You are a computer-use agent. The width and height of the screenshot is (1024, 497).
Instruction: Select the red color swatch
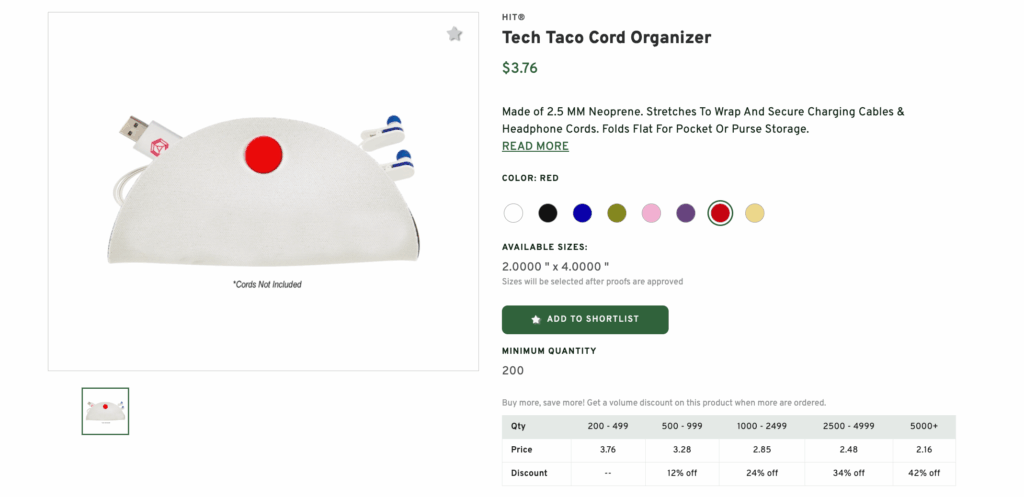coord(720,212)
